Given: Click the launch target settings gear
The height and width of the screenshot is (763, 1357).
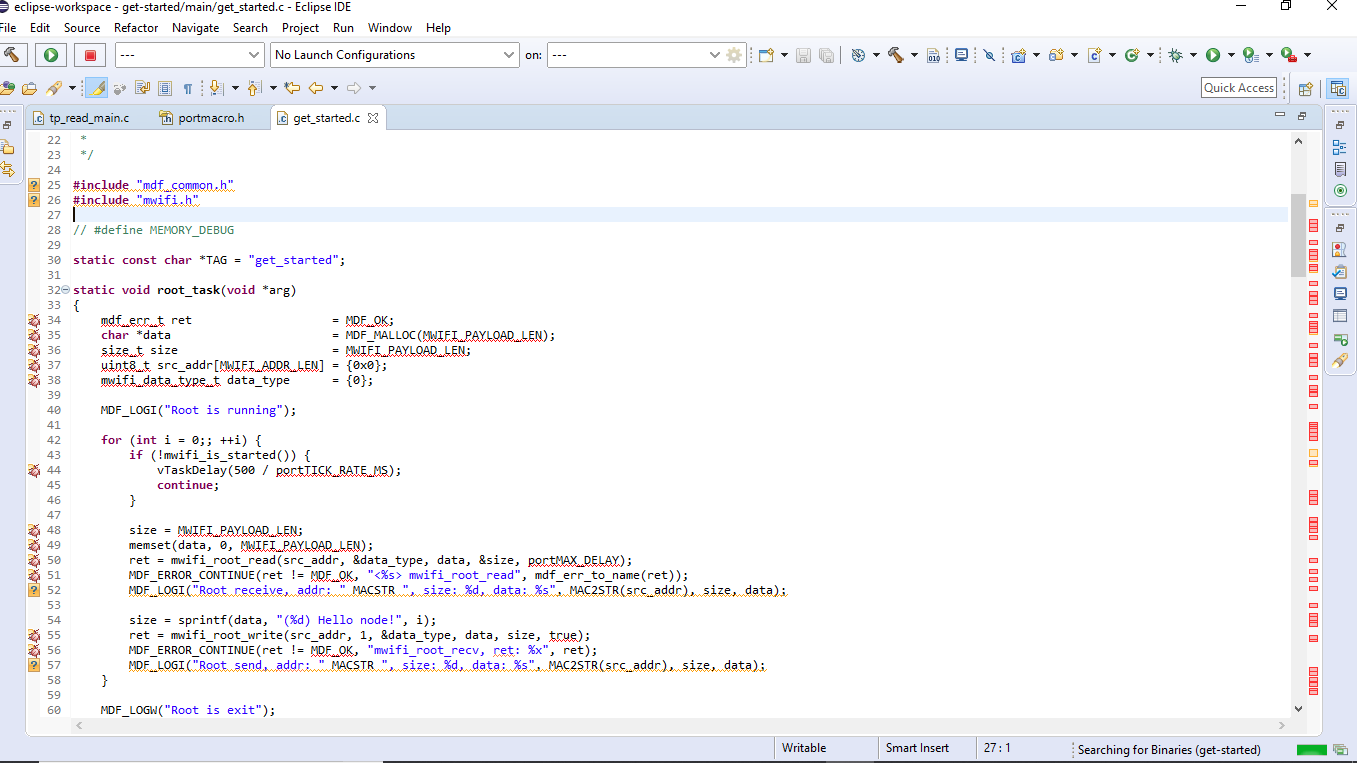Looking at the screenshot, I should [735, 55].
